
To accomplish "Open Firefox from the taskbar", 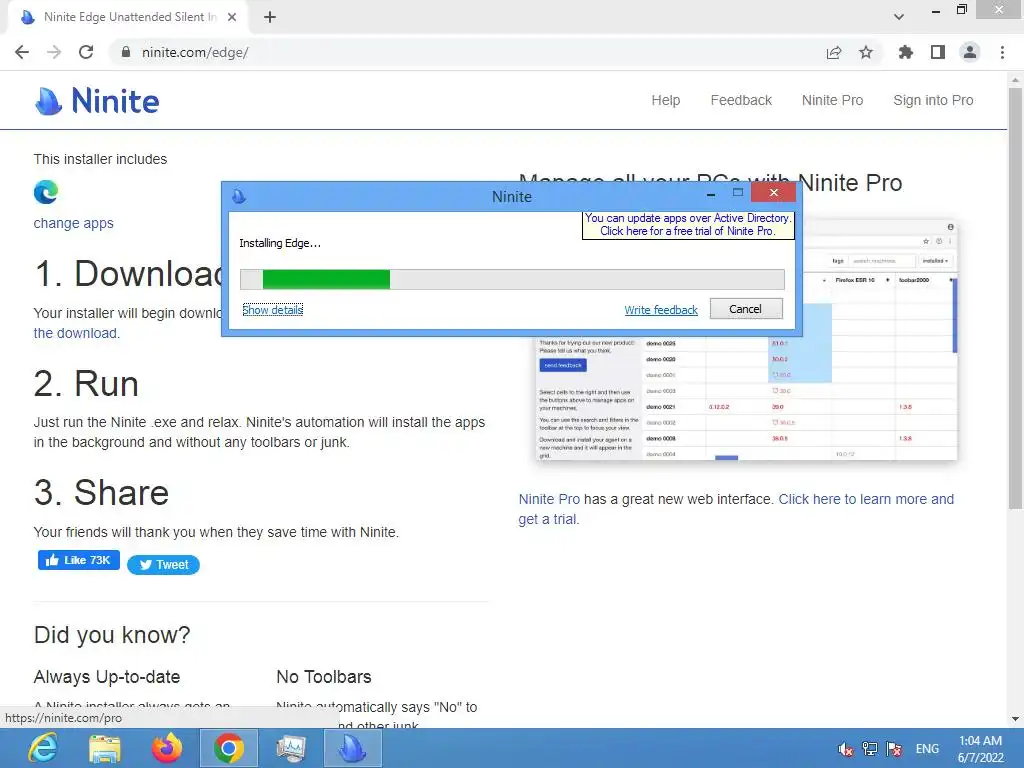I will [167, 748].
